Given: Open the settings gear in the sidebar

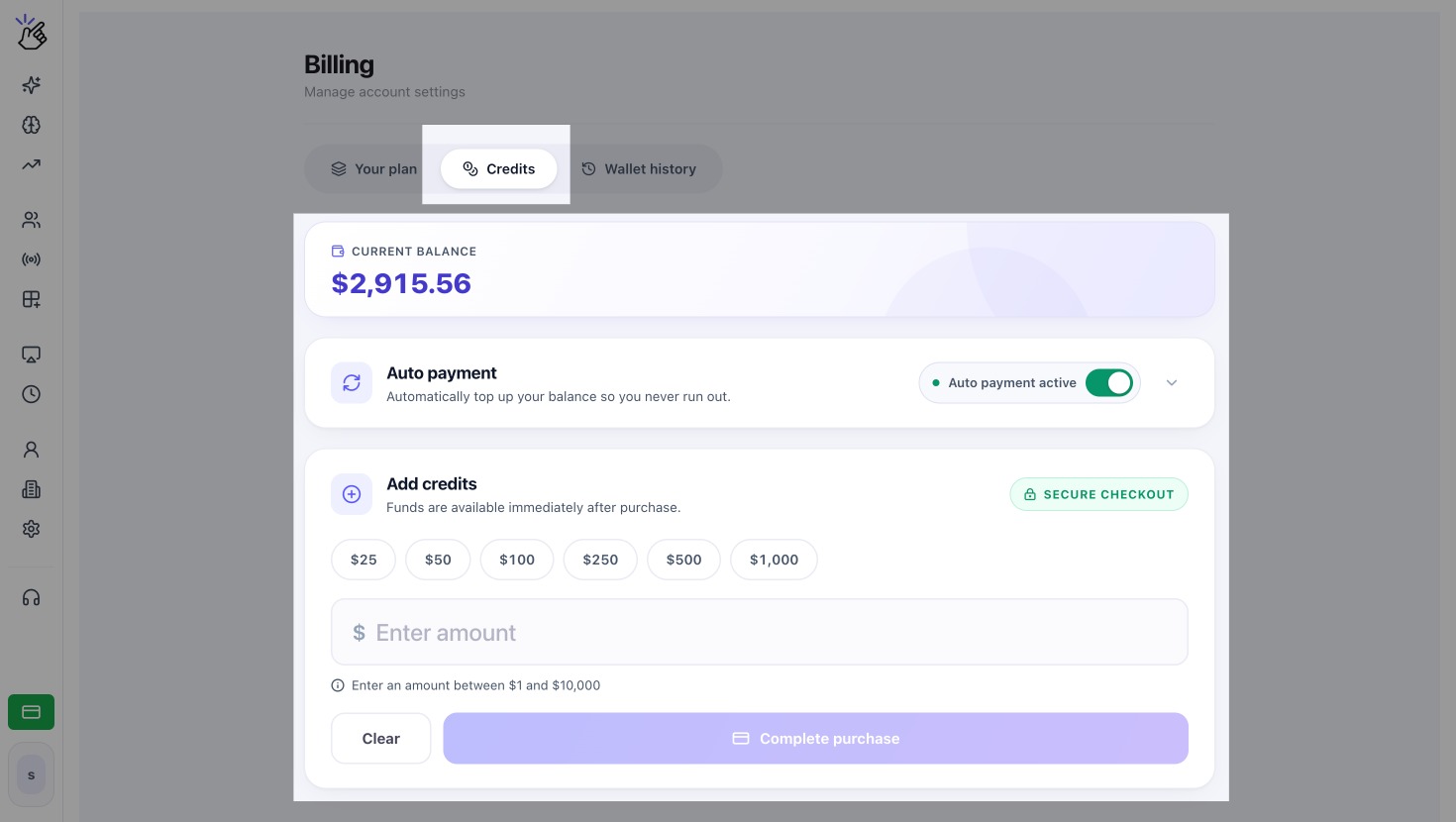Looking at the screenshot, I should (32, 529).
